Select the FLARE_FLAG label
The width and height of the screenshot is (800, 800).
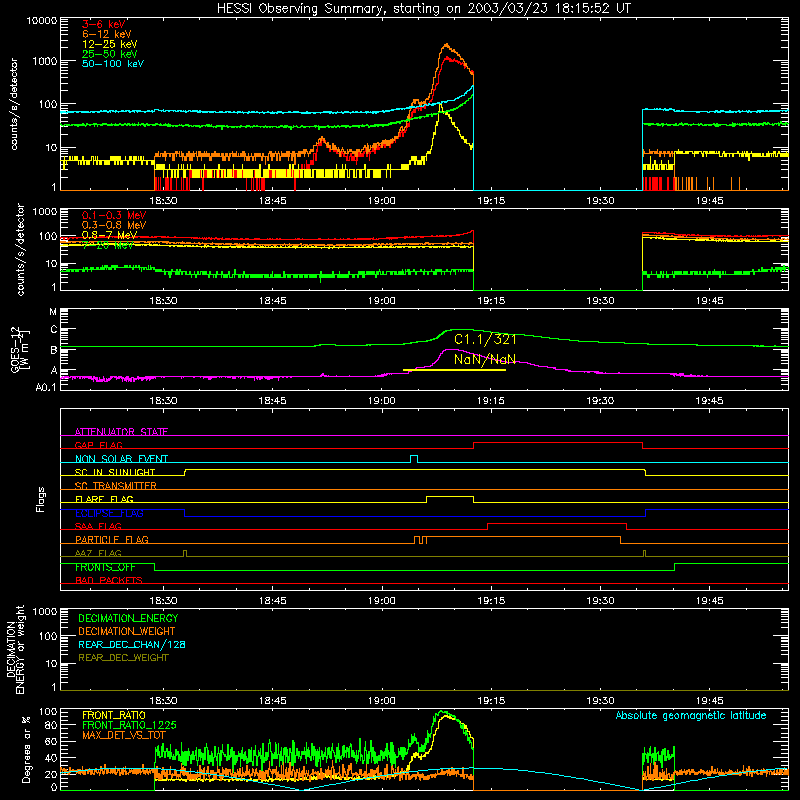(x=104, y=499)
